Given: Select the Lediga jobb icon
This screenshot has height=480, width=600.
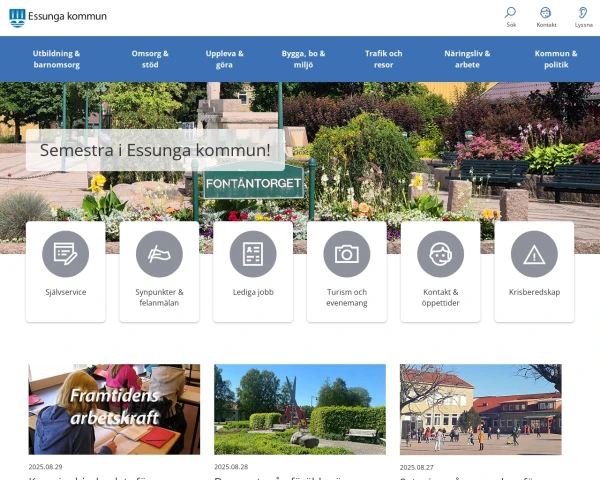Looking at the screenshot, I should [253, 254].
